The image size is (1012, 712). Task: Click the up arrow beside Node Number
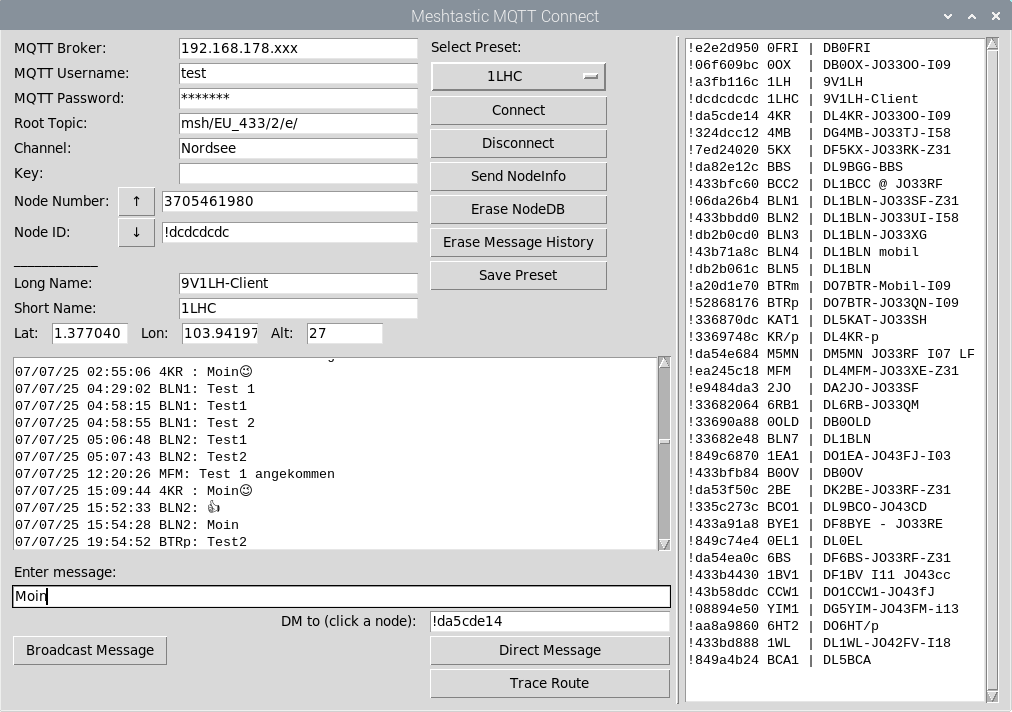pos(136,201)
